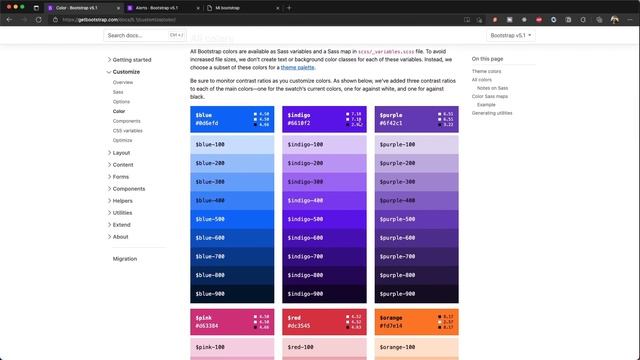Select the $blue-900 swatch
This screenshot has height=360, width=640.
coord(232,294)
